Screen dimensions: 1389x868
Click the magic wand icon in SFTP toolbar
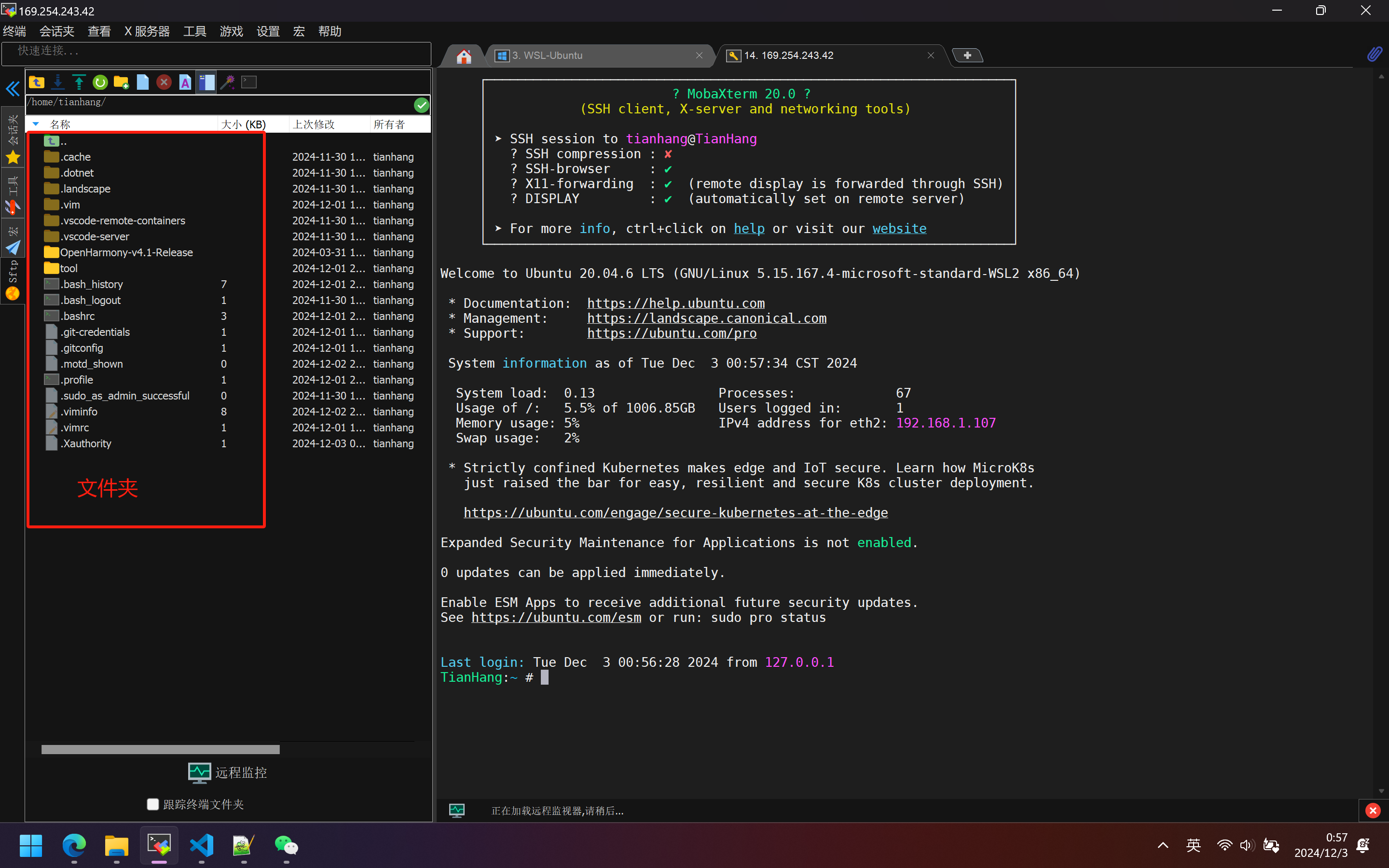228,82
